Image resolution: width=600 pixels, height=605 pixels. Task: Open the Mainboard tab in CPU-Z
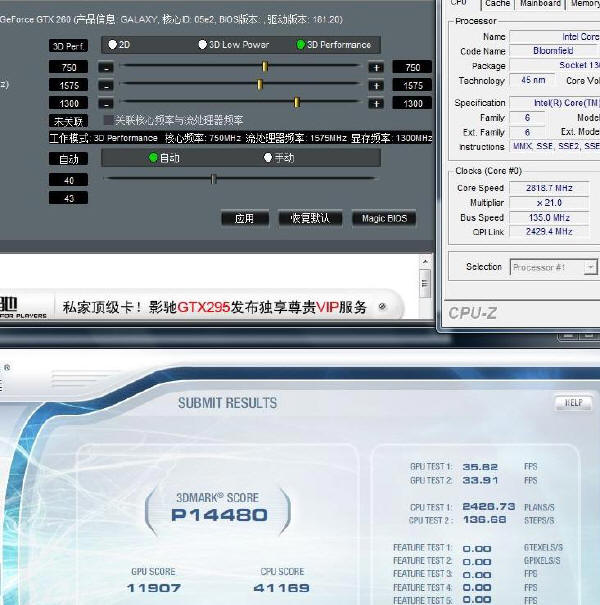540,4
